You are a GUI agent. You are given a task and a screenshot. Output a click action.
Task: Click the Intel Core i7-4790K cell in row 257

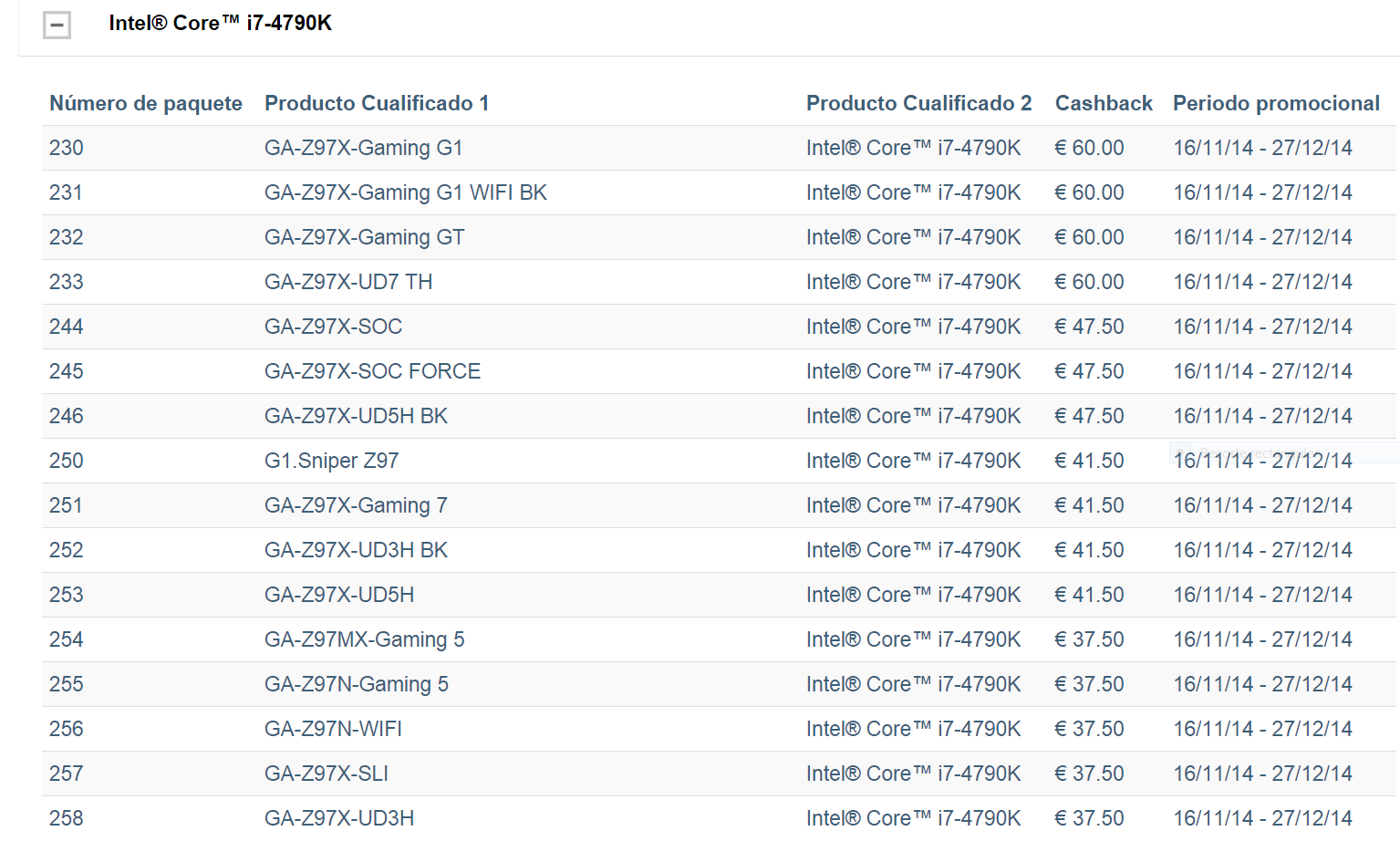(914, 774)
